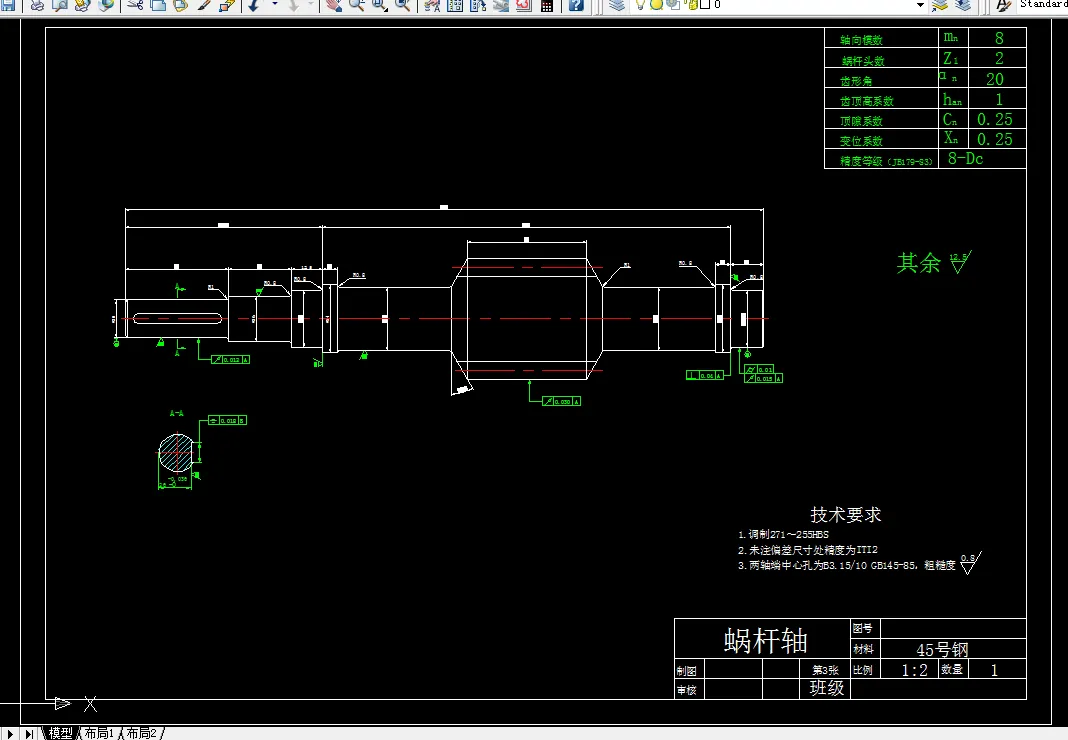Select the Match Properties brush tool

(204, 5)
